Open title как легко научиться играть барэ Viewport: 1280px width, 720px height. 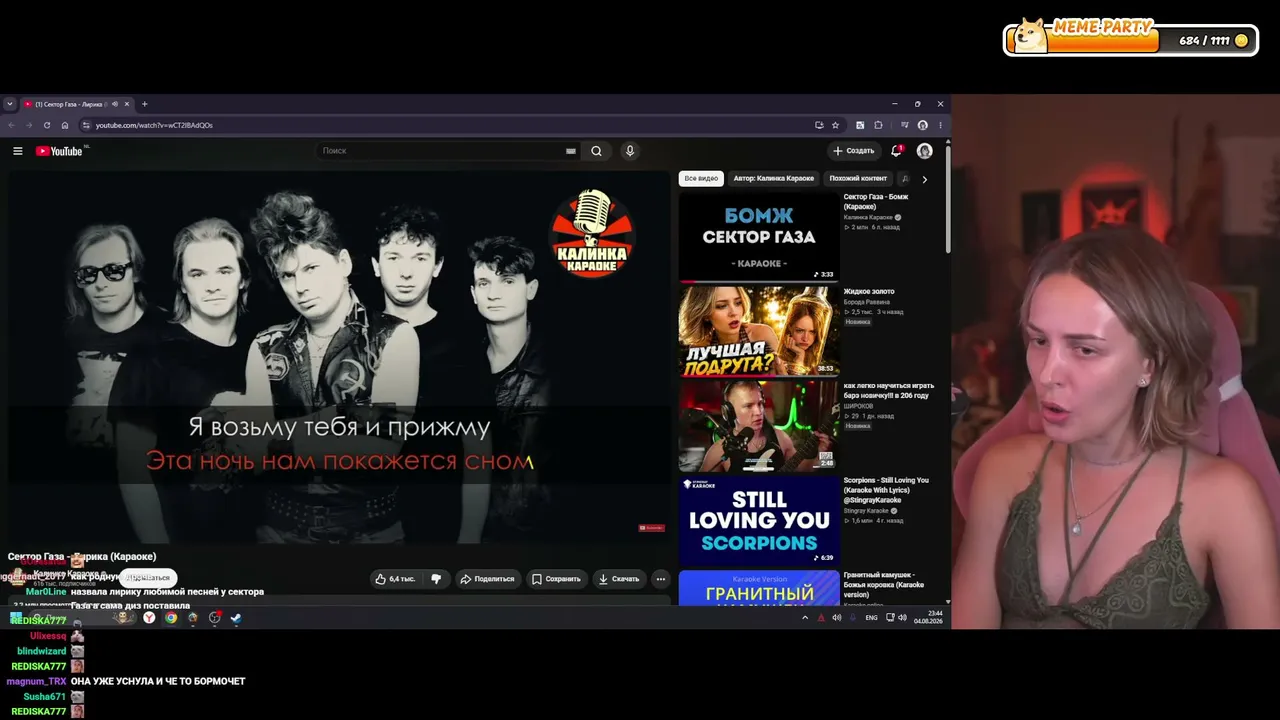point(889,391)
